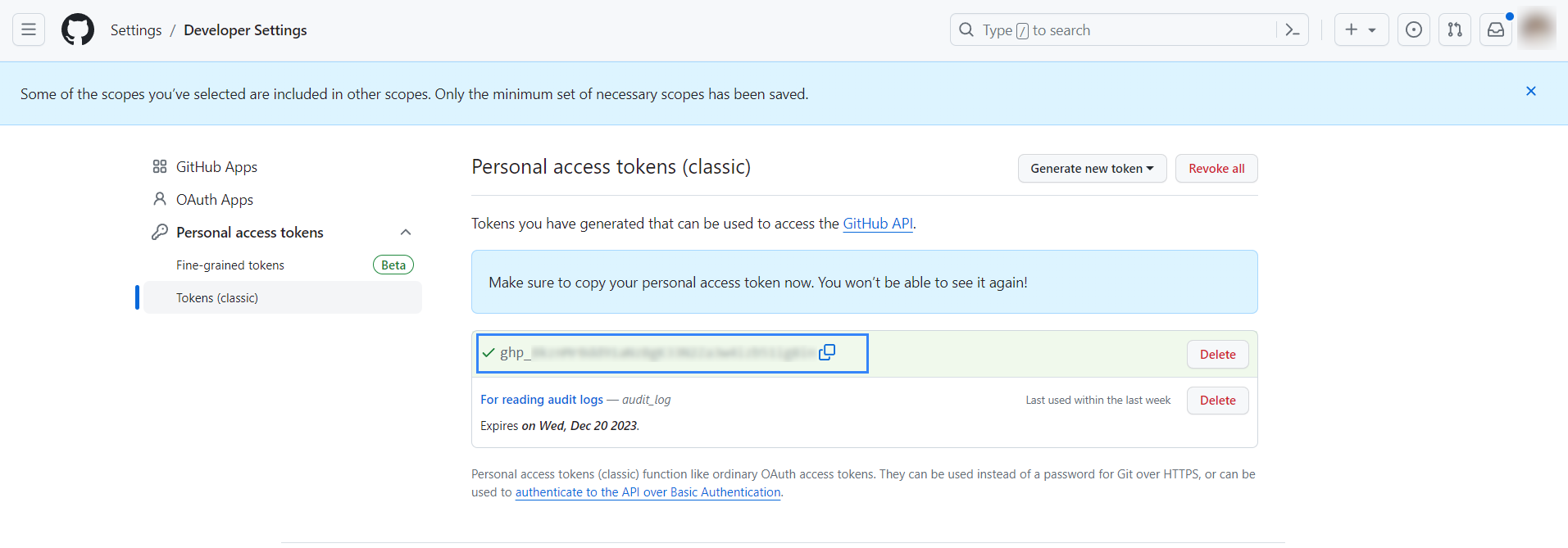Click the GitHub logo home icon
The image size is (1568, 548).
point(78,30)
